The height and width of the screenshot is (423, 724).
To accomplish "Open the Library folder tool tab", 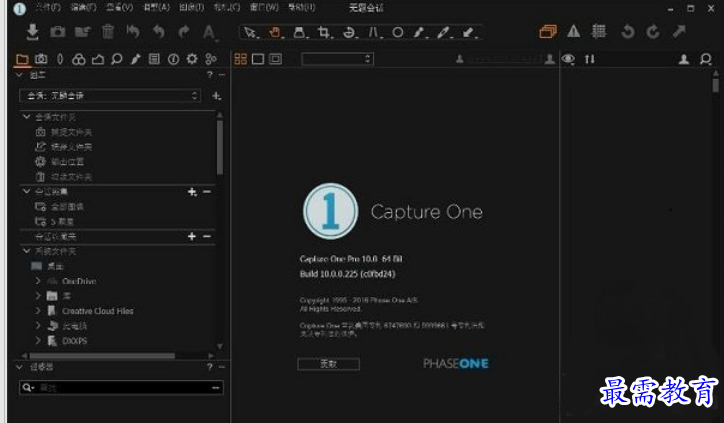I will [22, 59].
